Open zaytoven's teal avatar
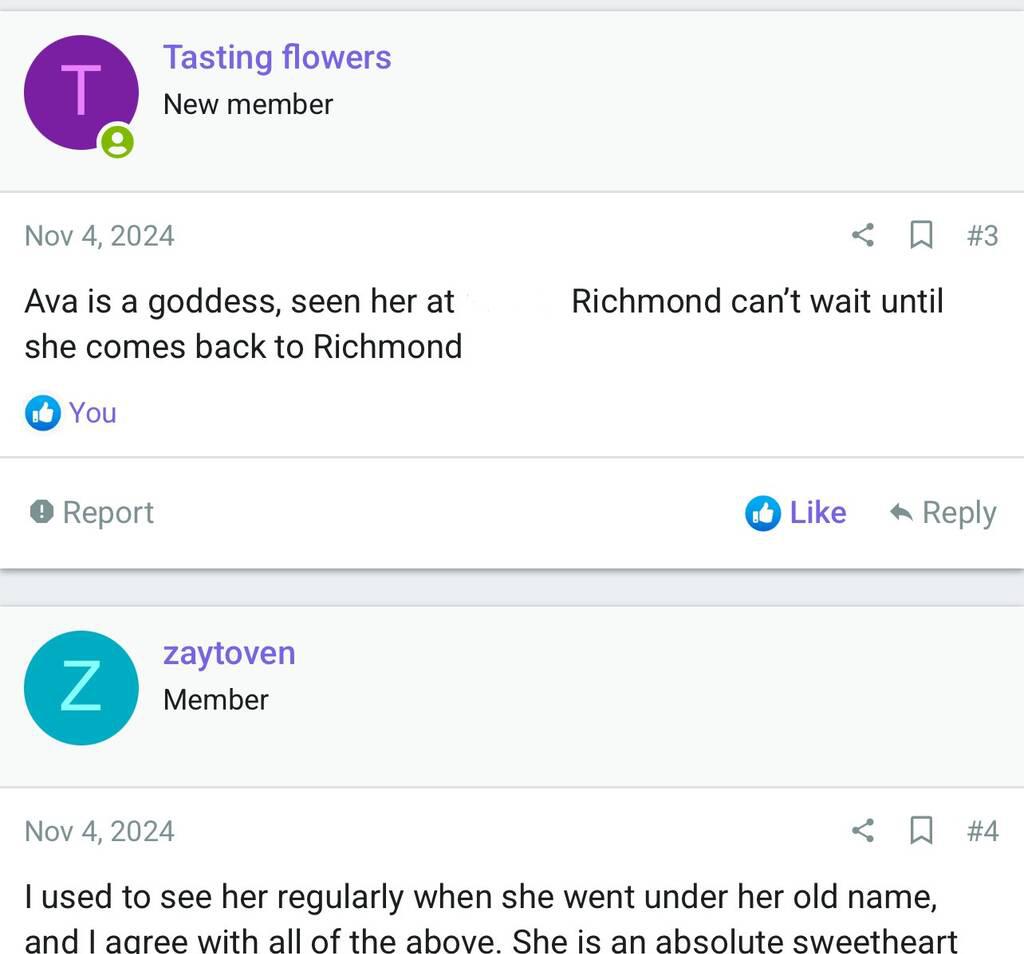The image size is (1024, 954). click(81, 688)
